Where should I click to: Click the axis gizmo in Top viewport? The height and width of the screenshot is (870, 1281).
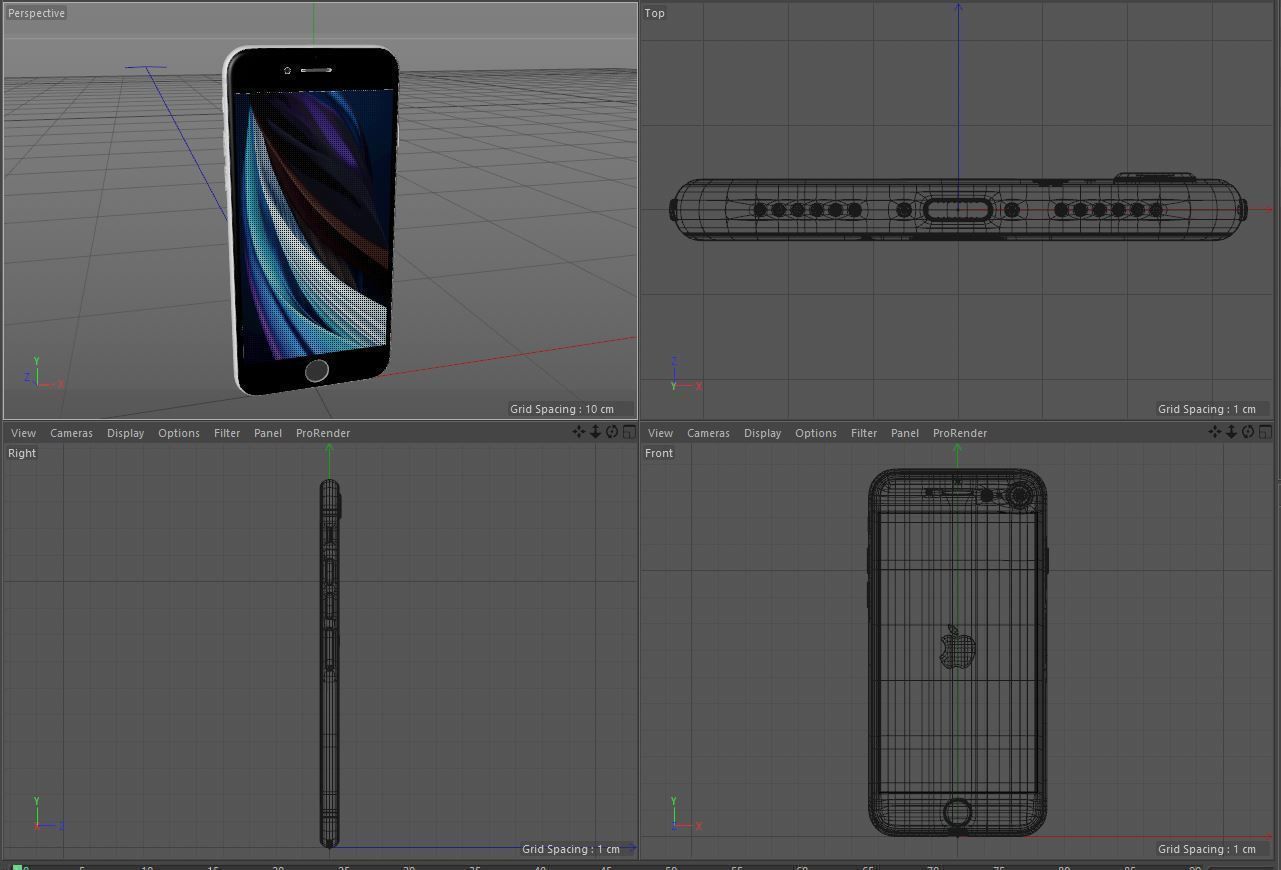(x=685, y=375)
